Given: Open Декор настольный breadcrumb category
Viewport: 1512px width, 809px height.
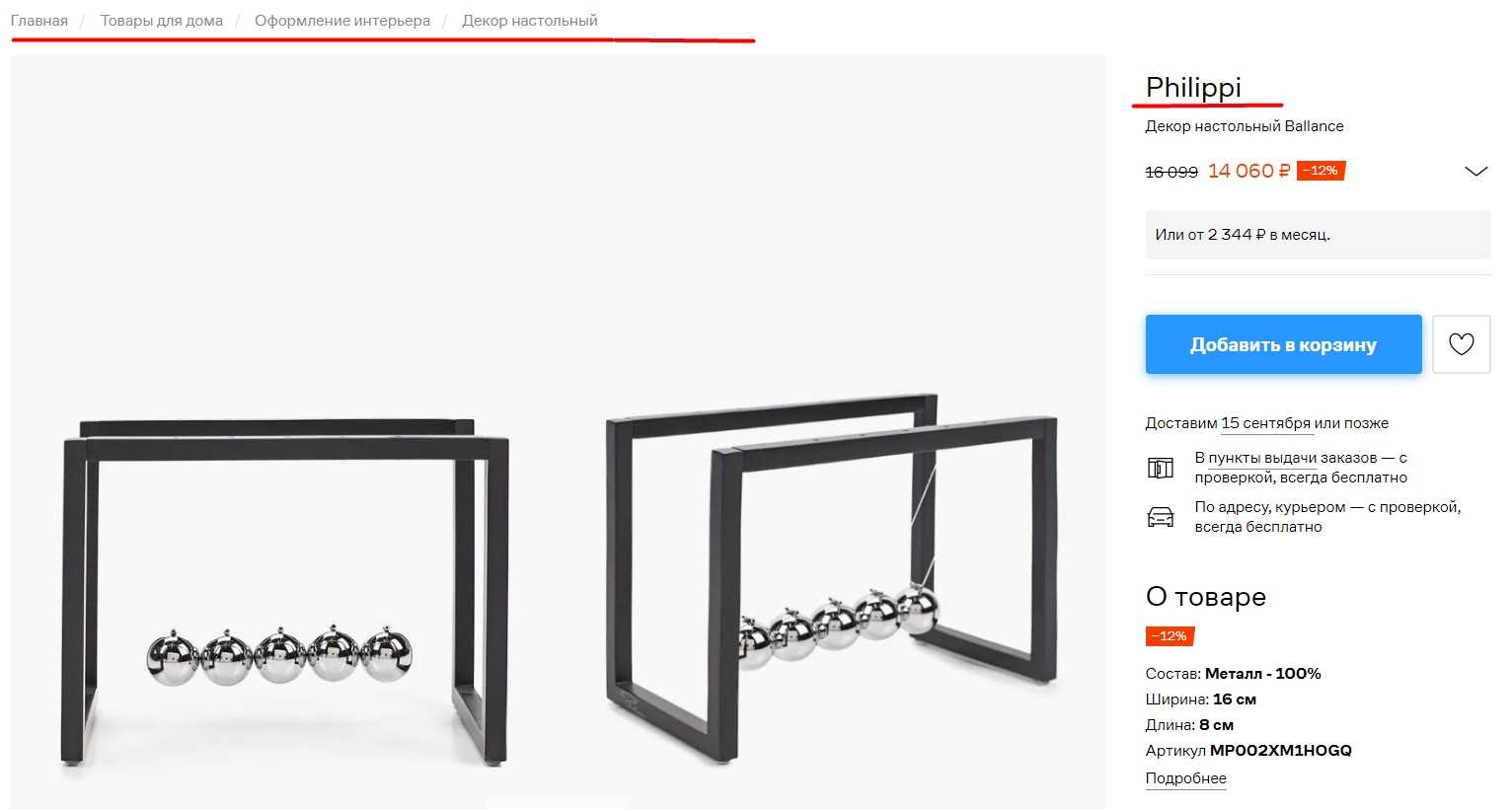Looking at the screenshot, I should 530,21.
